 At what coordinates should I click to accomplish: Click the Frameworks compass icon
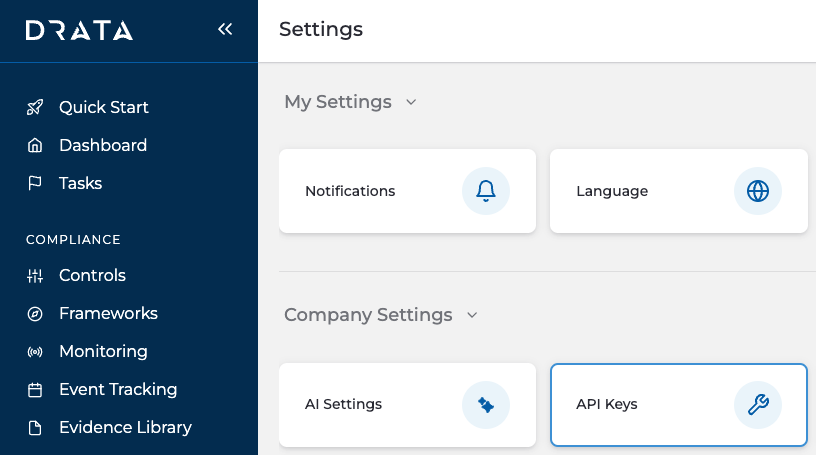(x=35, y=314)
